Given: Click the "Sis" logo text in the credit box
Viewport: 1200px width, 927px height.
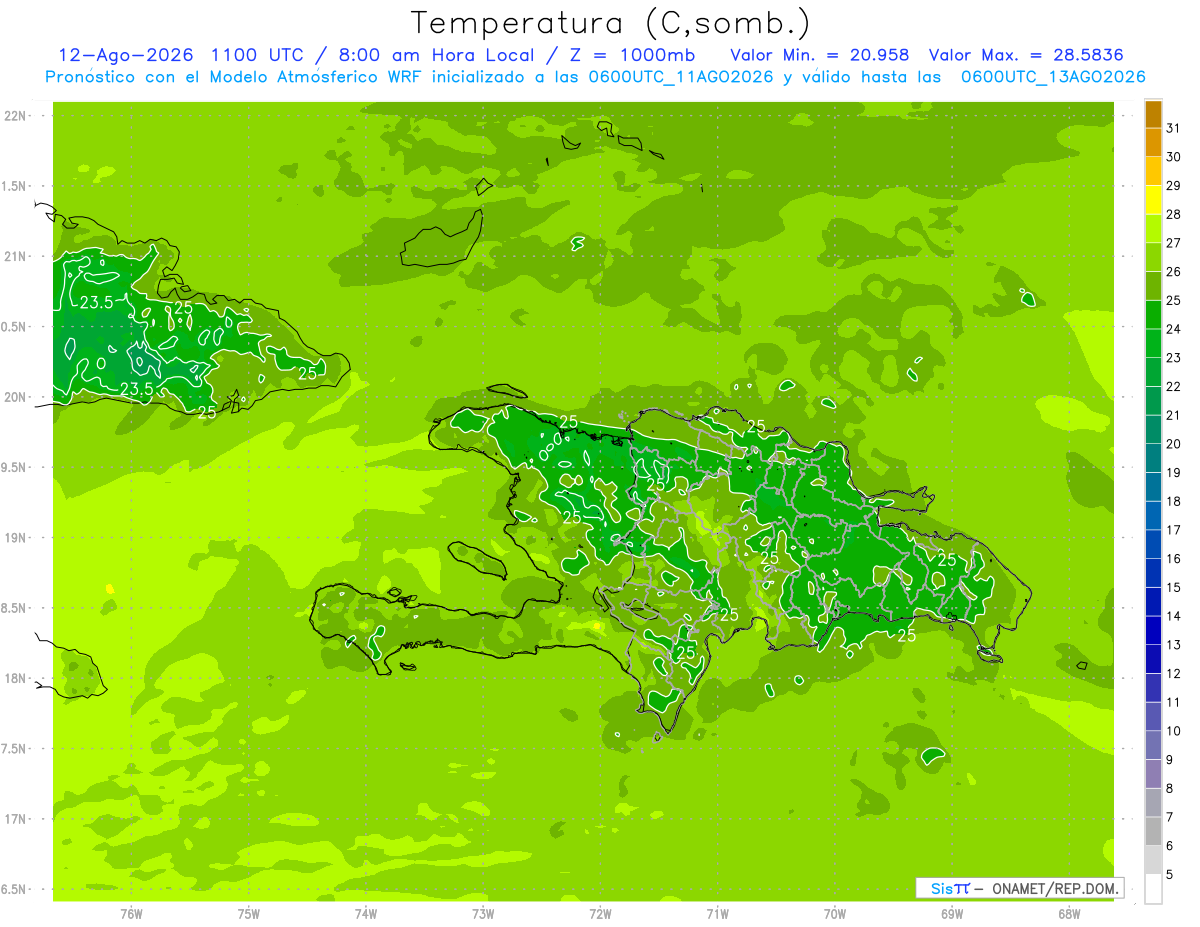Looking at the screenshot, I should tap(941, 888).
